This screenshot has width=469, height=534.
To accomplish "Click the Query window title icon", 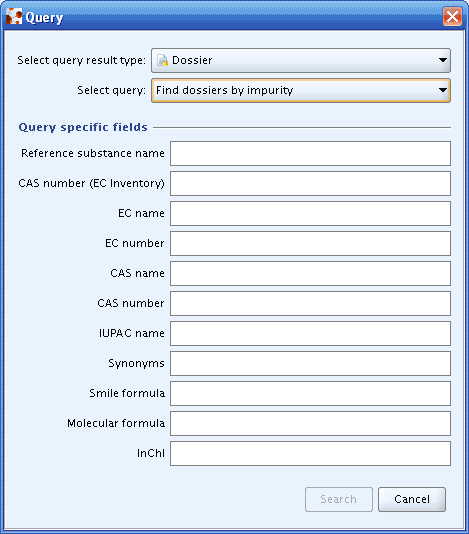I will pos(14,16).
